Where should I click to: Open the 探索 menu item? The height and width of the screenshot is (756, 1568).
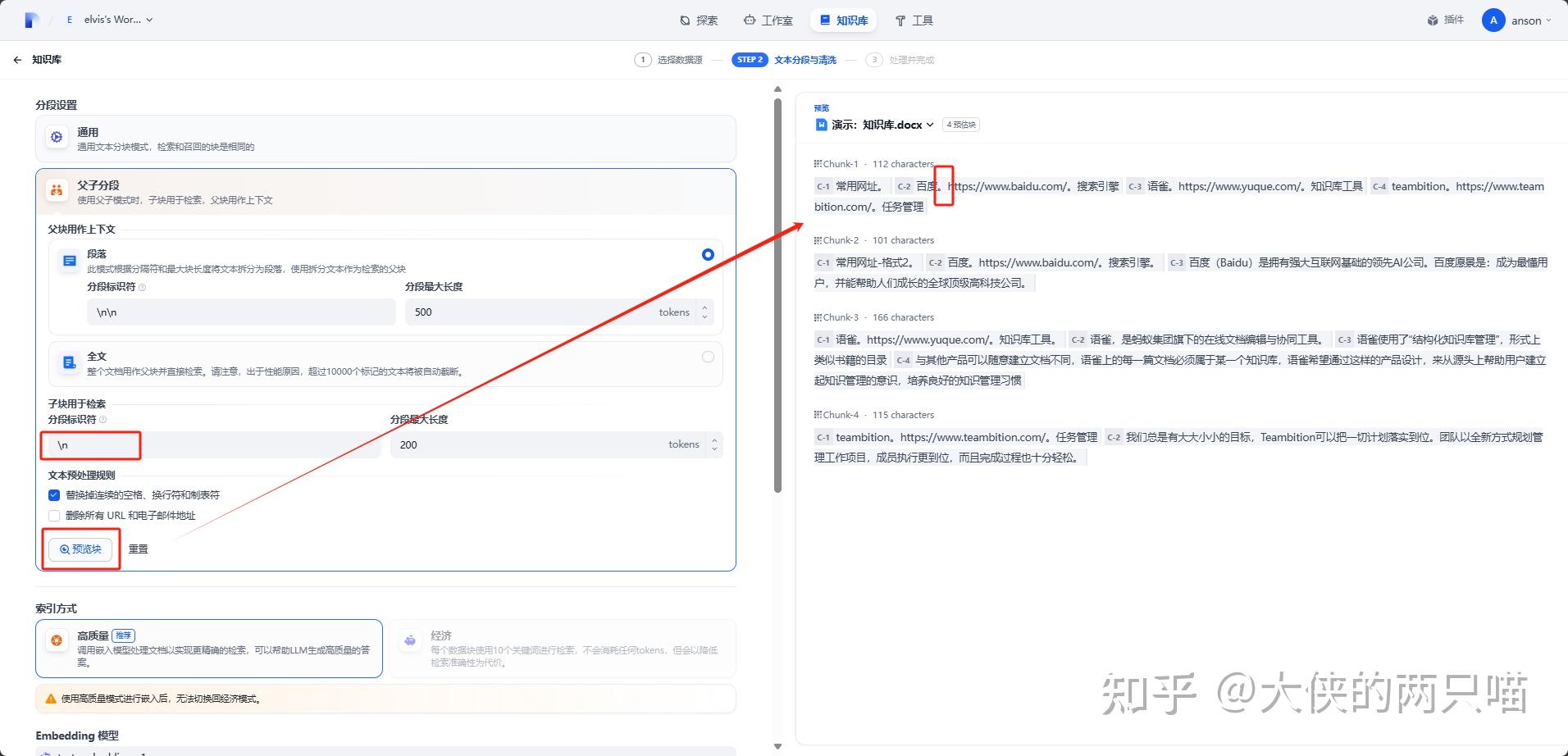(x=699, y=20)
